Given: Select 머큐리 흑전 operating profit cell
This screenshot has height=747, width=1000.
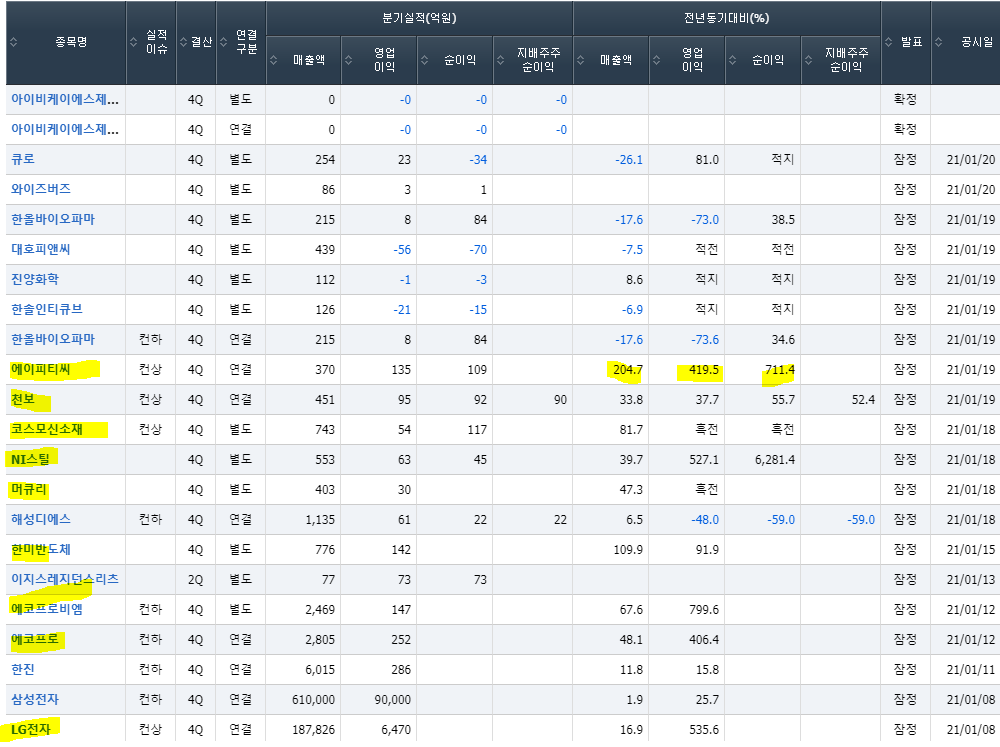Looking at the screenshot, I should coord(707,489).
